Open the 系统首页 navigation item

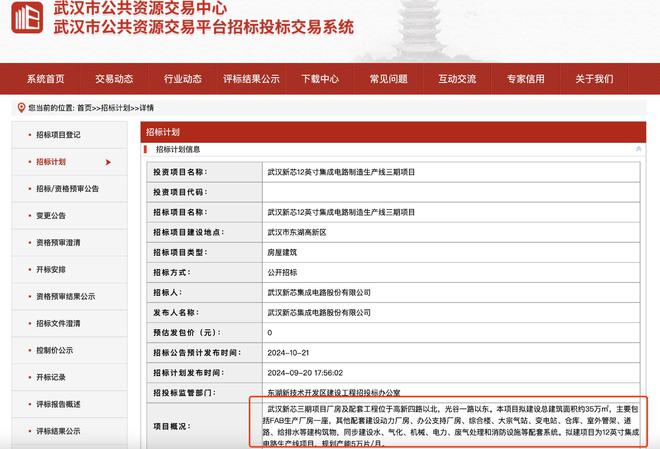45,79
